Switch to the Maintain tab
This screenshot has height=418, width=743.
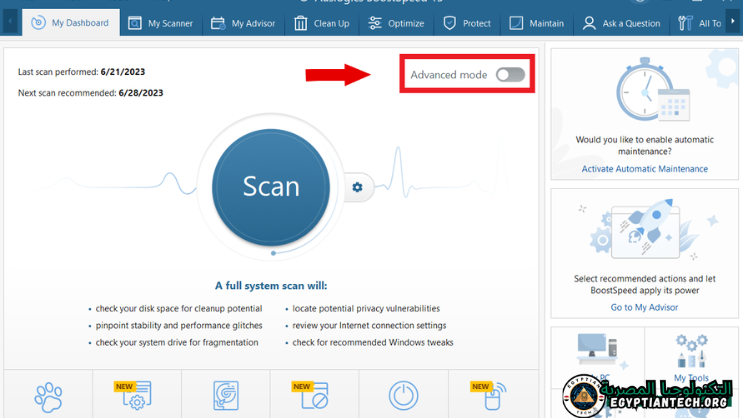point(537,23)
